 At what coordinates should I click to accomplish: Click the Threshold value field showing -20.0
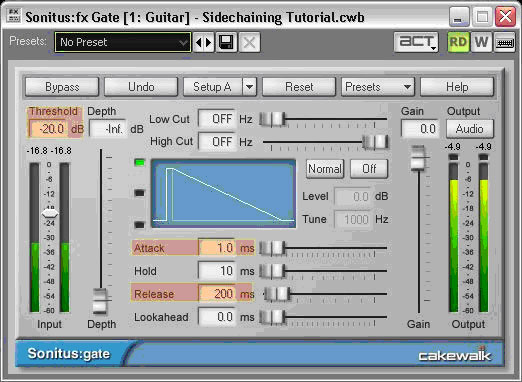(49, 129)
